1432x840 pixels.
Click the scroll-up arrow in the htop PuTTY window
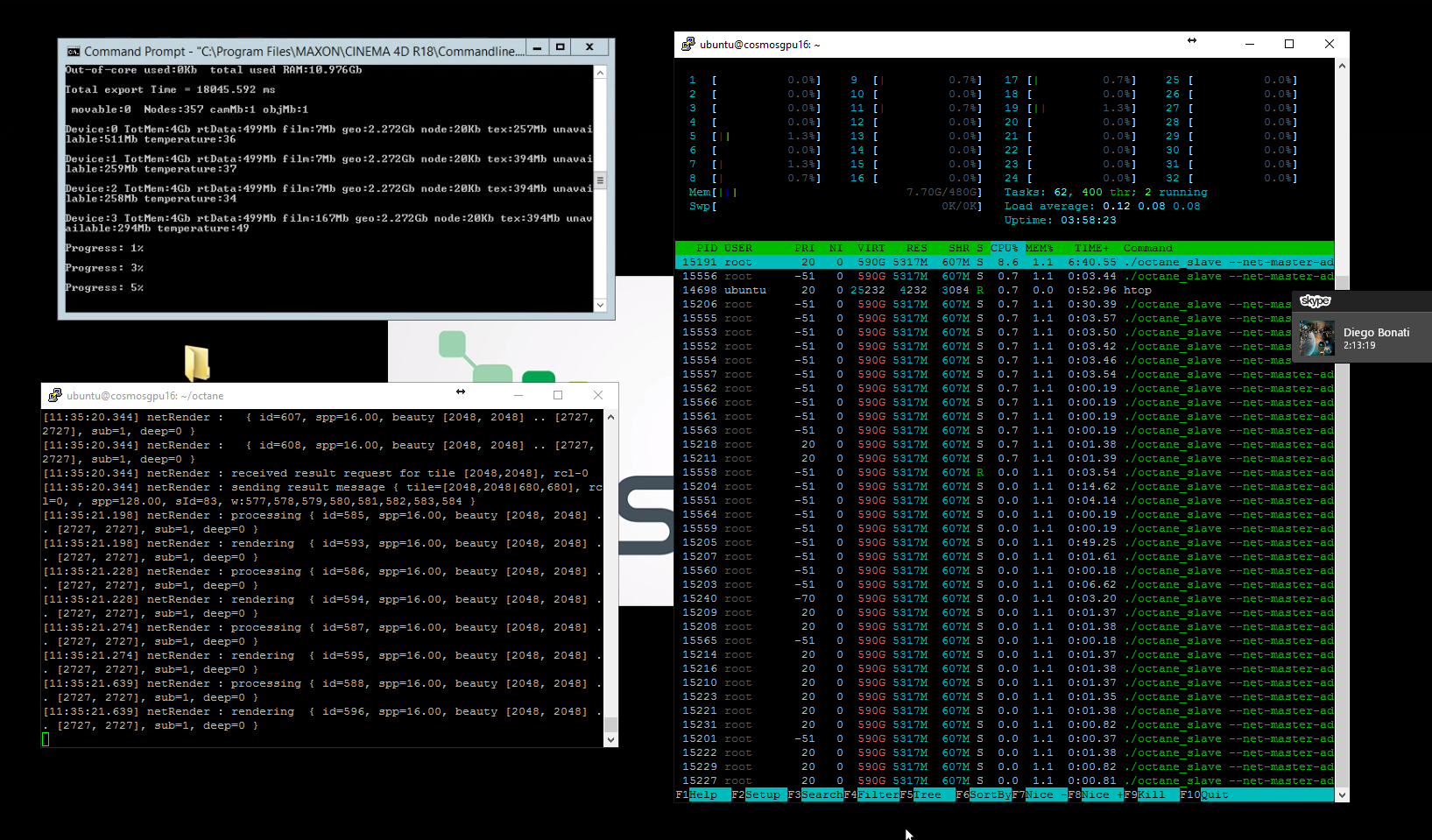[1342, 67]
